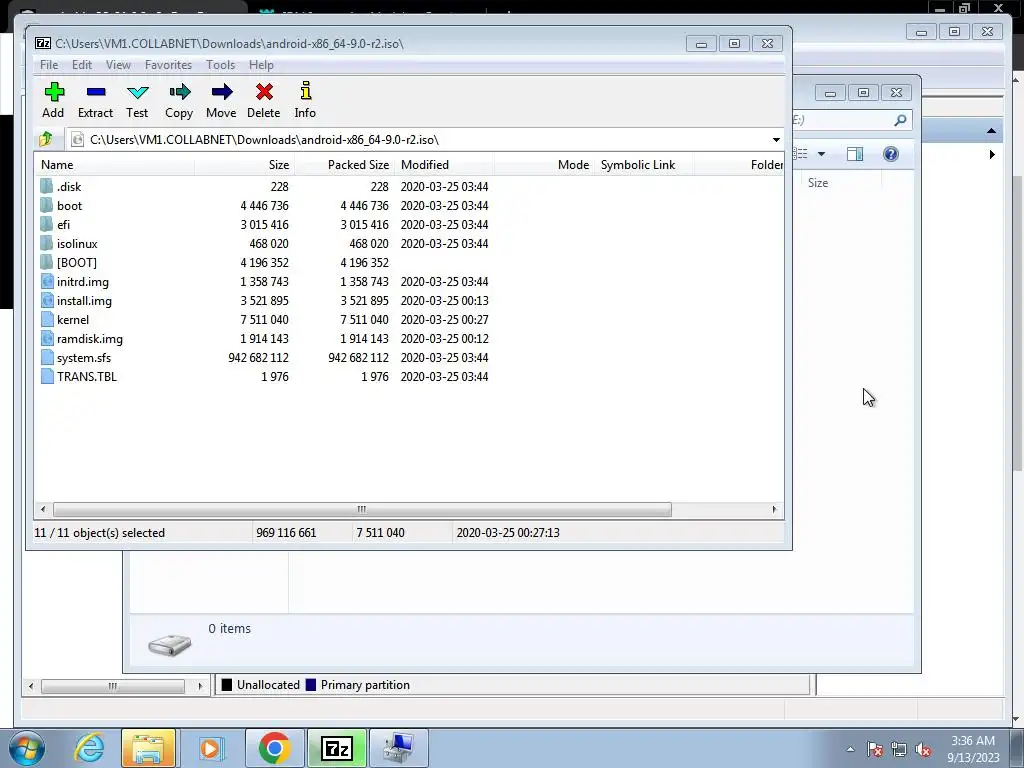
Task: Click the right arrow of 7-Zip scrollbar
Action: pos(775,509)
